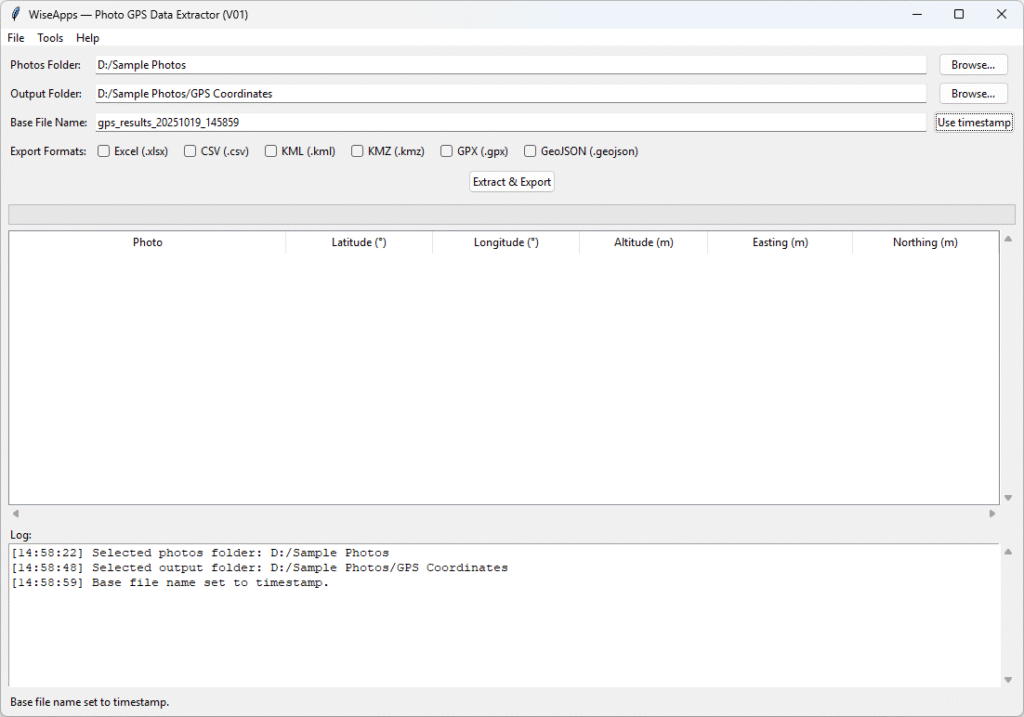Tick the KML (.kml) checkbox
The width and height of the screenshot is (1024, 717).
pyautogui.click(x=271, y=152)
